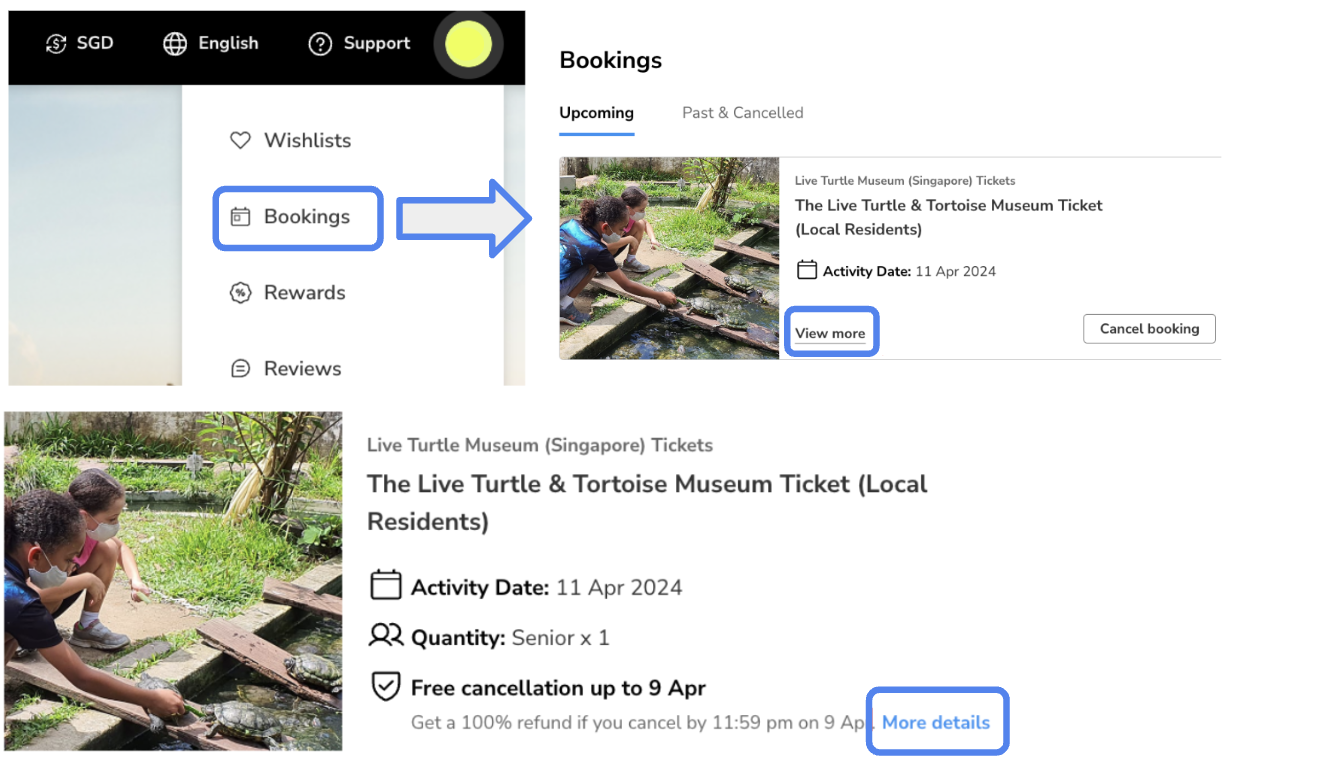The height and width of the screenshot is (766, 1334).
Task: Click the Reviews speech bubble icon
Action: (x=240, y=369)
